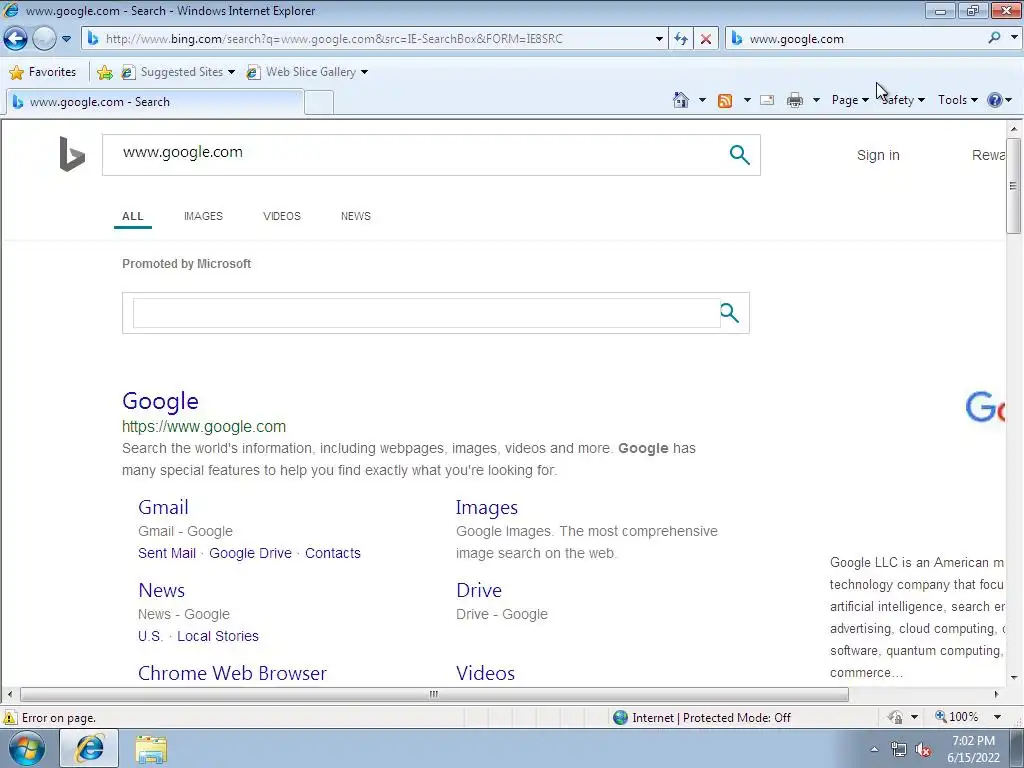The height and width of the screenshot is (768, 1024).
Task: Click the IE search box field
Action: pos(862,39)
